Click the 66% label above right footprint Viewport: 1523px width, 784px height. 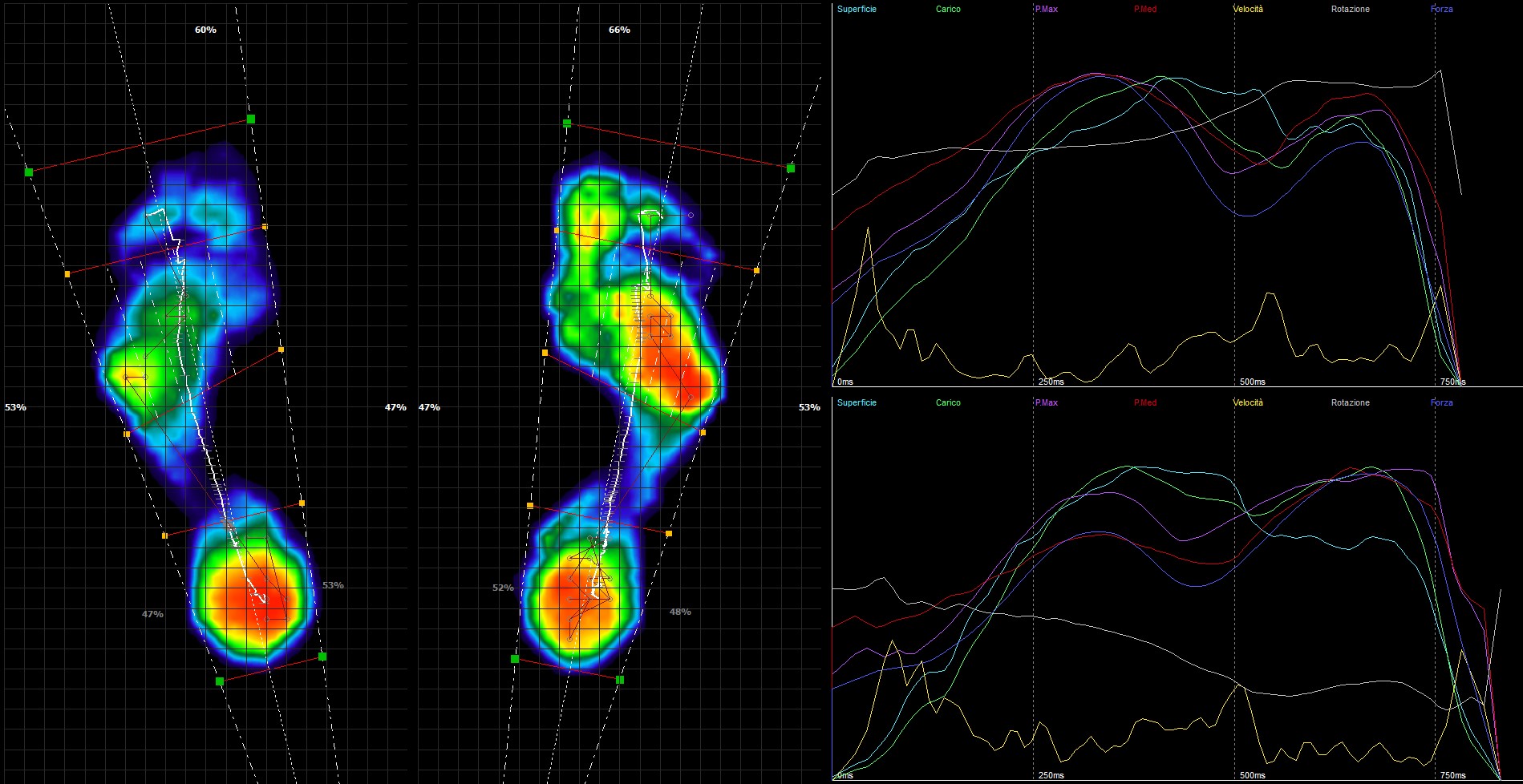tap(619, 30)
